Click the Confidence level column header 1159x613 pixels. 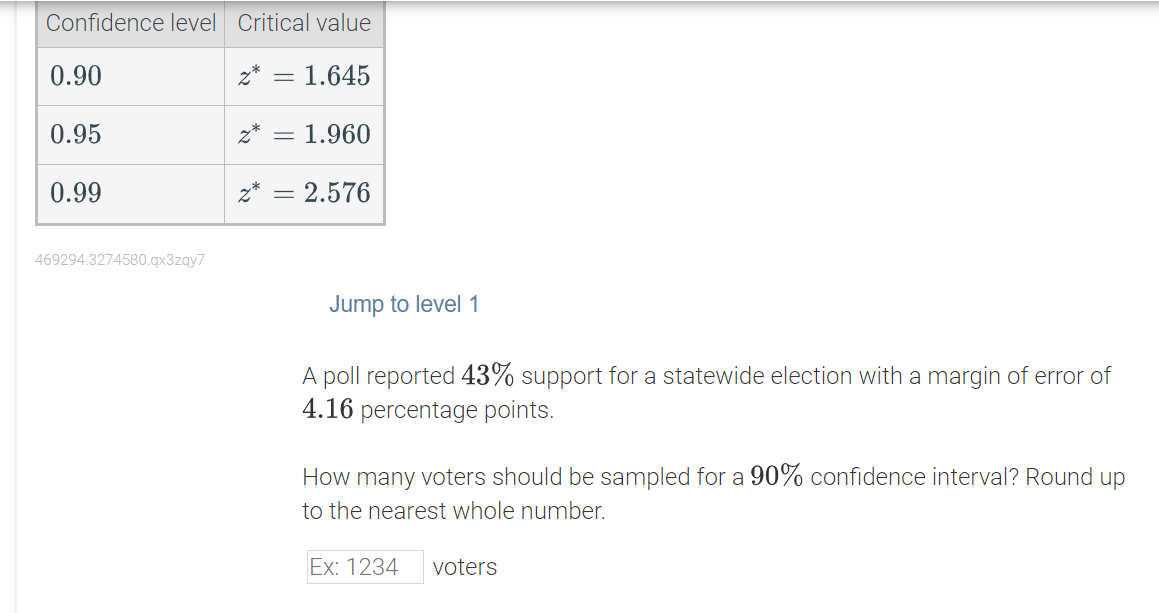point(131,23)
